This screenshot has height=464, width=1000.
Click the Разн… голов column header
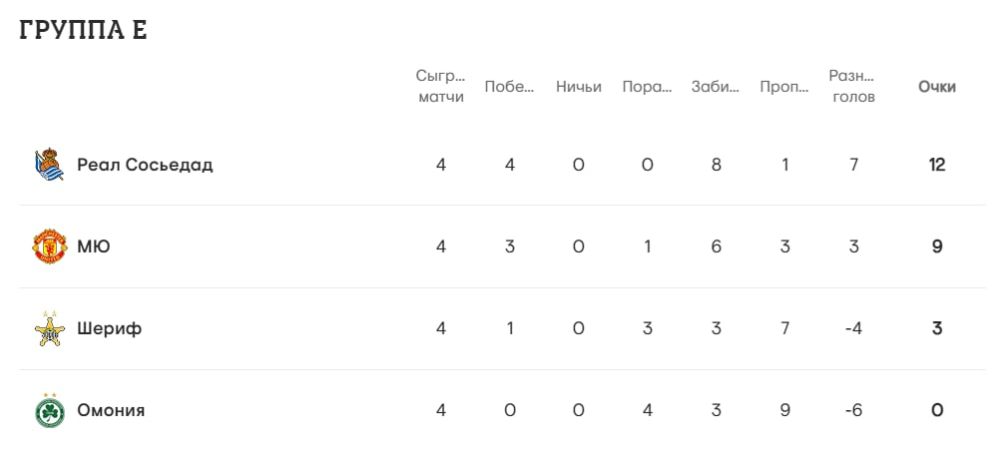tap(853, 87)
